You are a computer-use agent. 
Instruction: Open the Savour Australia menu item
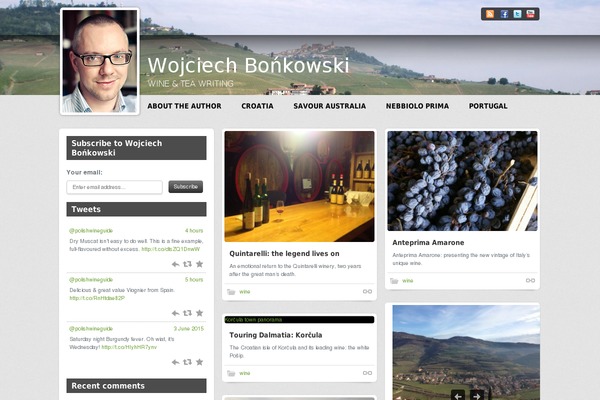(329, 106)
